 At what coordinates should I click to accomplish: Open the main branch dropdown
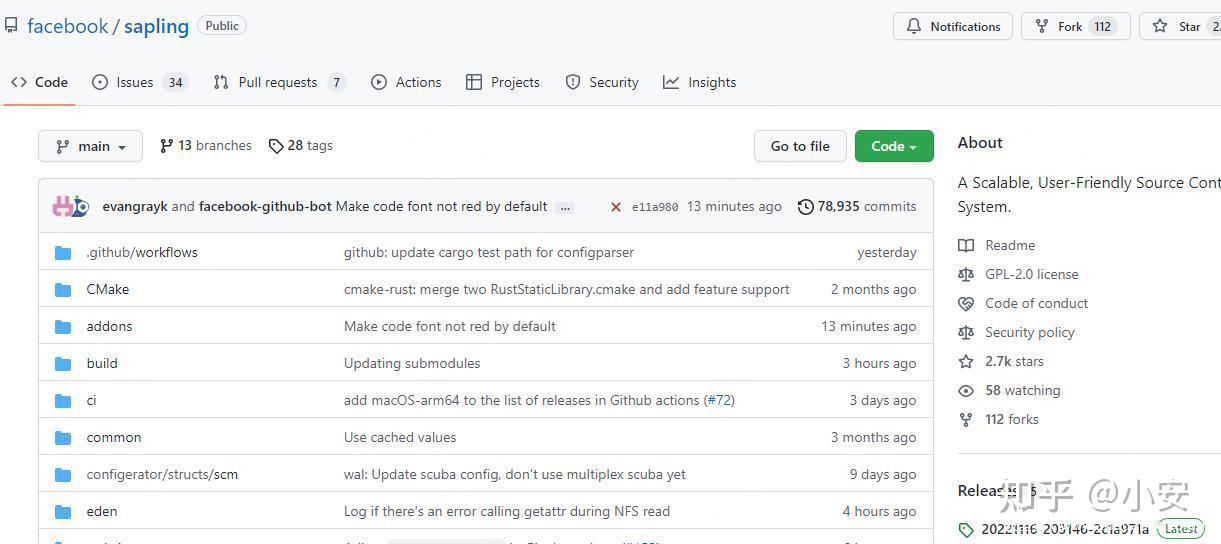pyautogui.click(x=91, y=146)
